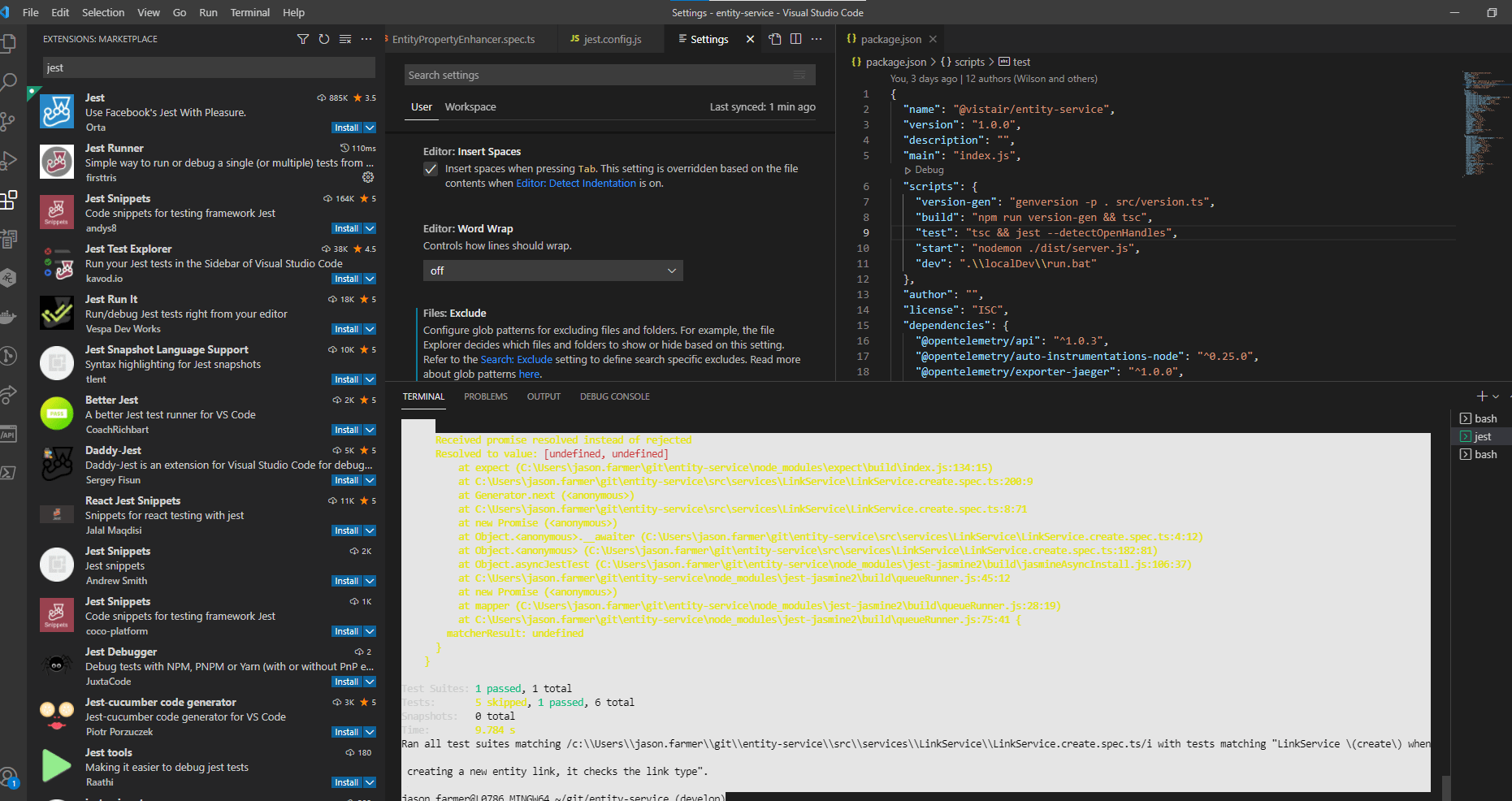1512x801 pixels.
Task: Open Explorer view in activity bar
Action: coord(9,43)
